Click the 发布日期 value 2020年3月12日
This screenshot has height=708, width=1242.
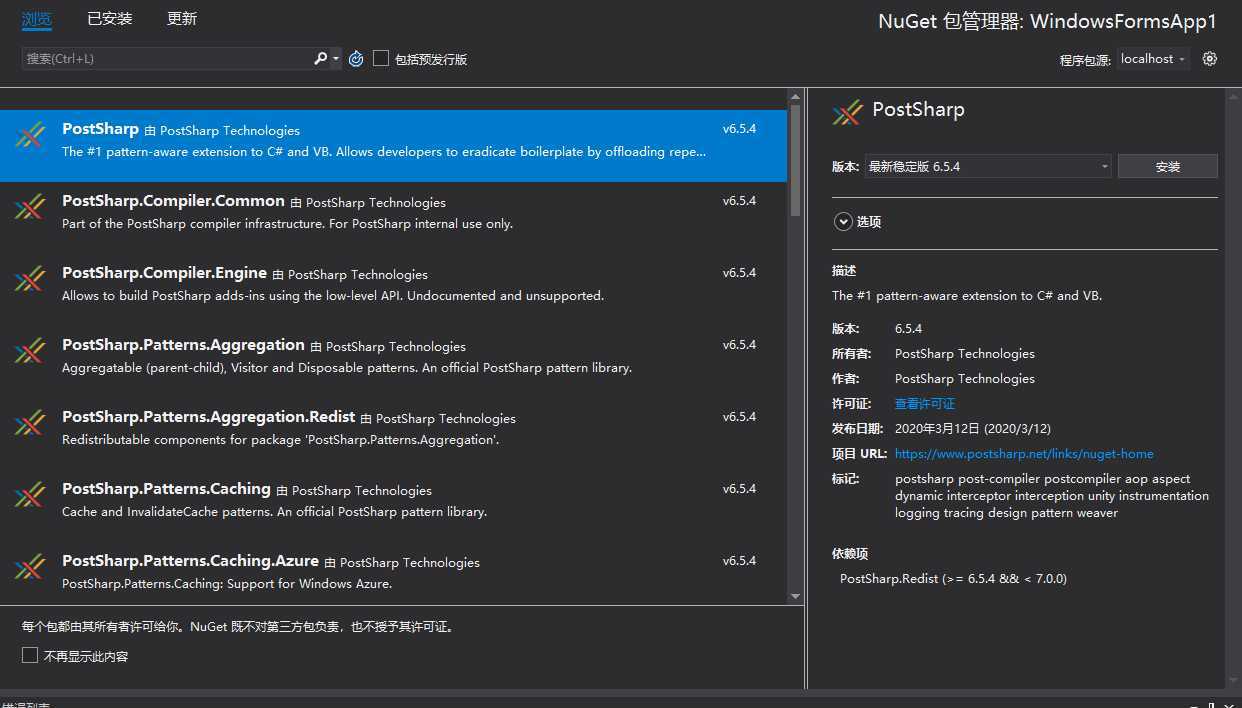(x=973, y=429)
